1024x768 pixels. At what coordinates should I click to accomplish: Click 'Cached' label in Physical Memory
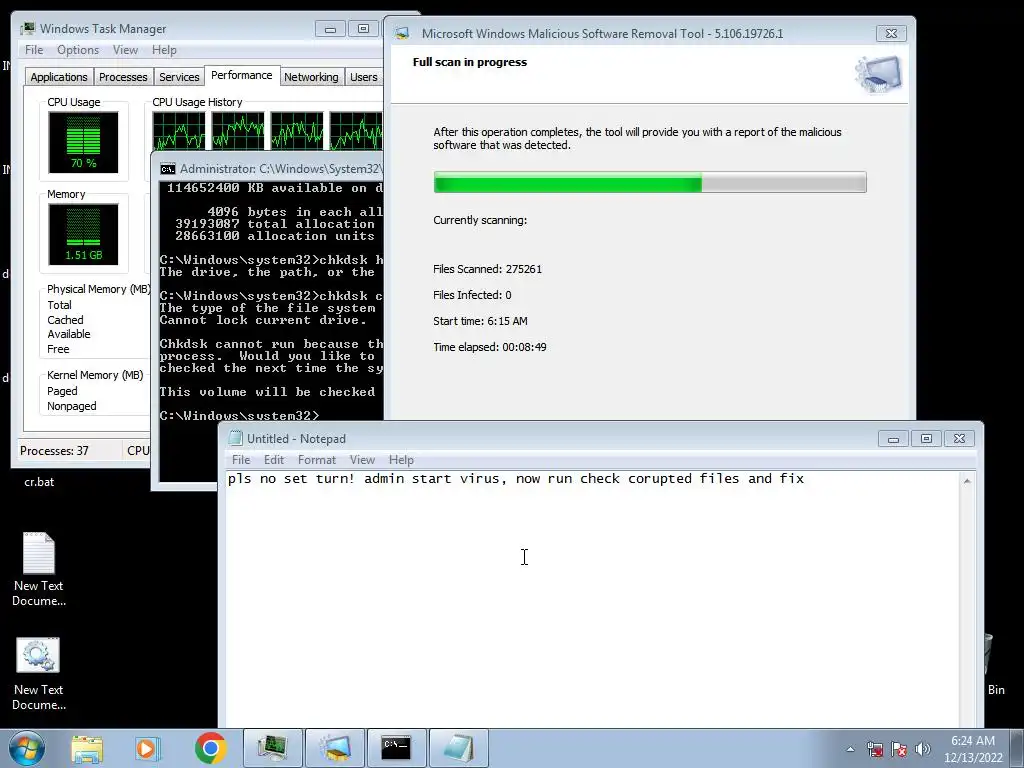[65, 320]
